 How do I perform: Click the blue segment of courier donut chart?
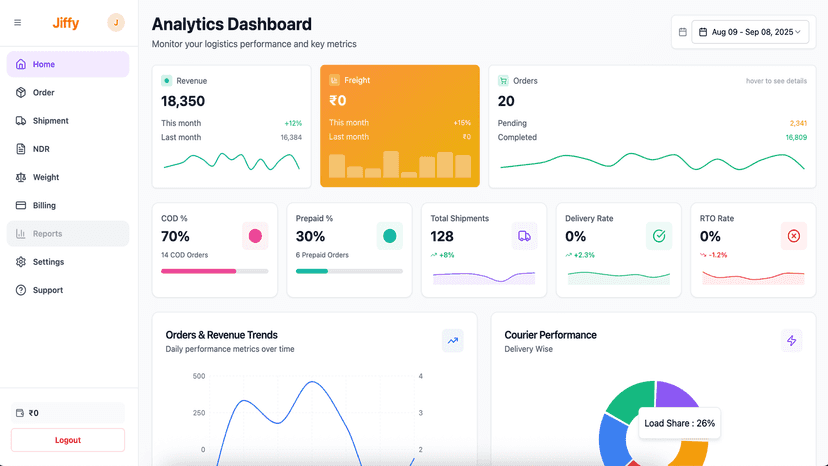click(613, 441)
